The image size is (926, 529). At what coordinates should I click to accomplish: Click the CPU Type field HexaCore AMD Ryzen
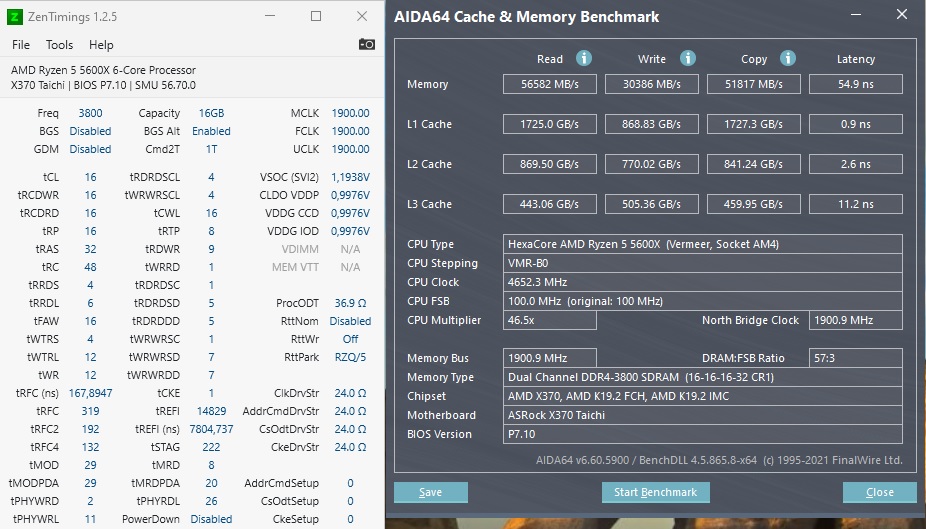click(703, 244)
